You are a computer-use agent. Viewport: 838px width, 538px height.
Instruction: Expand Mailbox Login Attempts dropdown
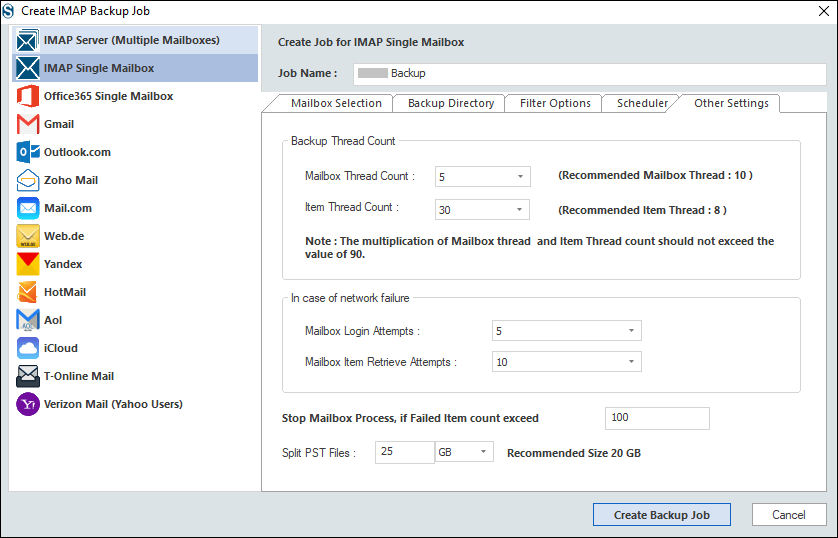pyautogui.click(x=567, y=331)
